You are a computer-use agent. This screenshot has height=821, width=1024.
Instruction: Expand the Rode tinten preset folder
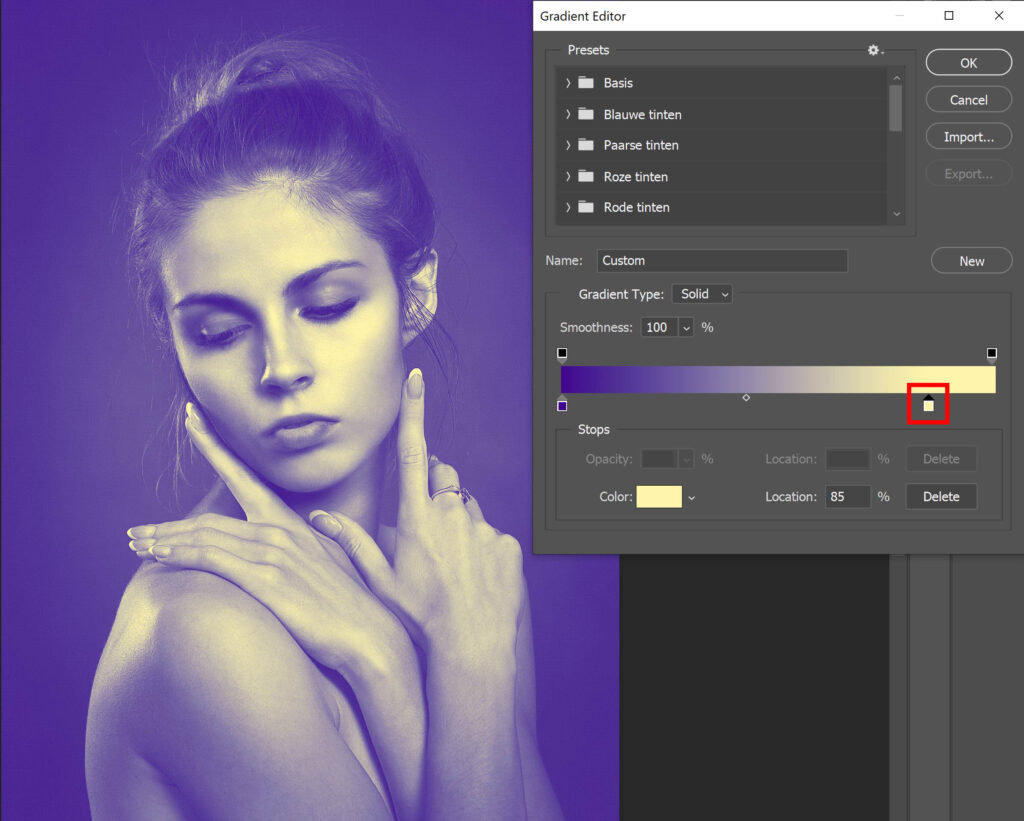click(568, 207)
